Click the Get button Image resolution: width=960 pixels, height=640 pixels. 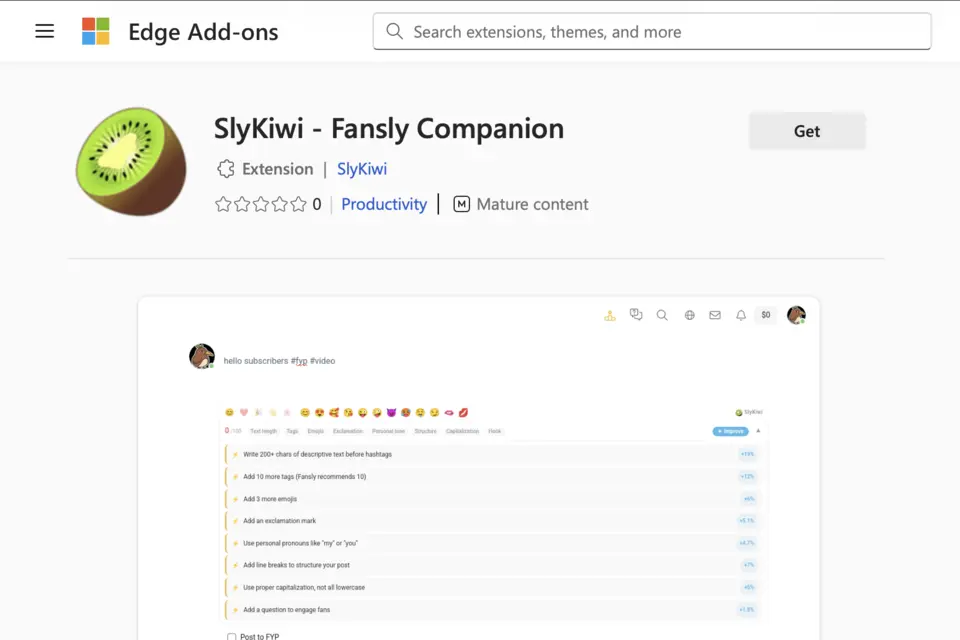tap(807, 131)
